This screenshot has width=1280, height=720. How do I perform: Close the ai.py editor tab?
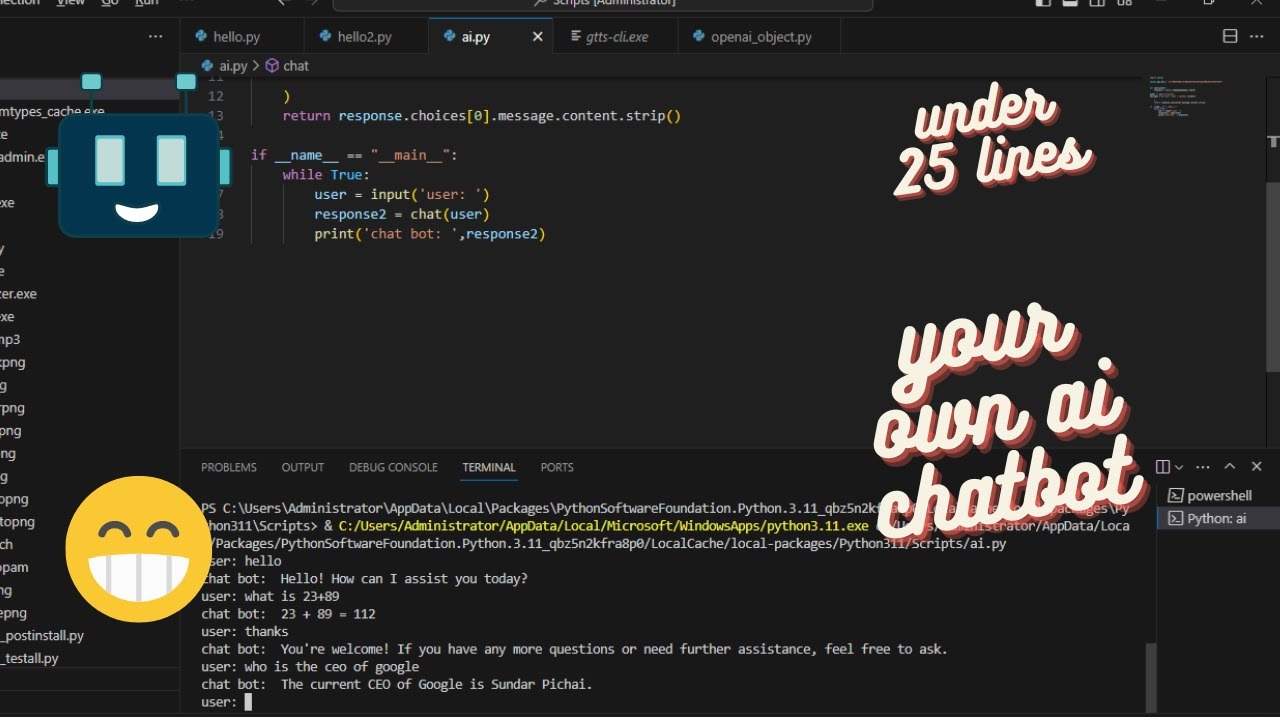coord(537,37)
